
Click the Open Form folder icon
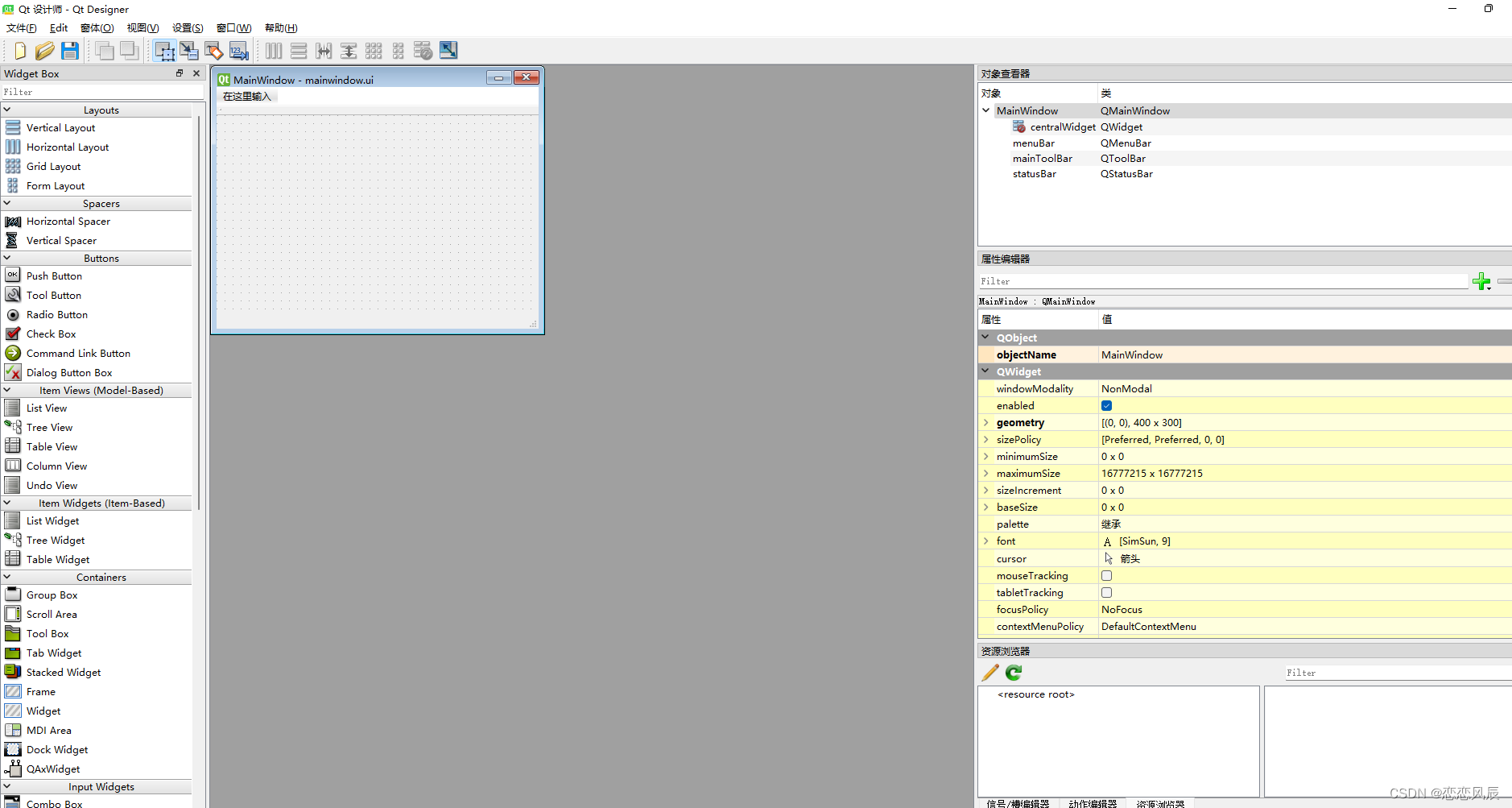(45, 51)
